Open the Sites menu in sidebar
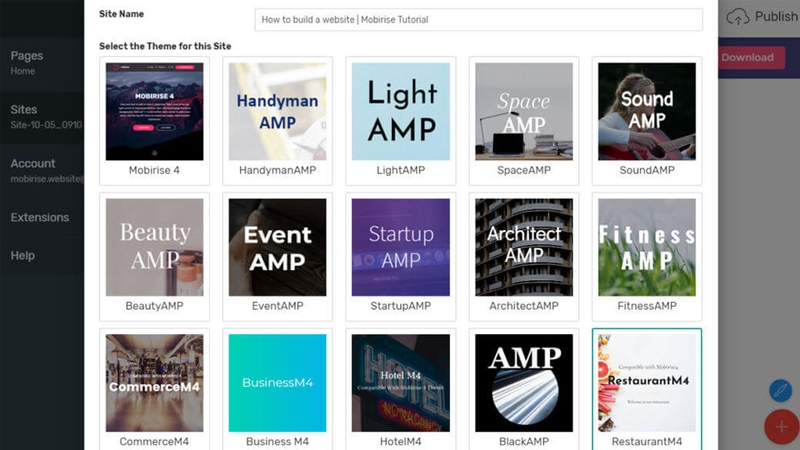Image resolution: width=800 pixels, height=450 pixels. click(23, 110)
